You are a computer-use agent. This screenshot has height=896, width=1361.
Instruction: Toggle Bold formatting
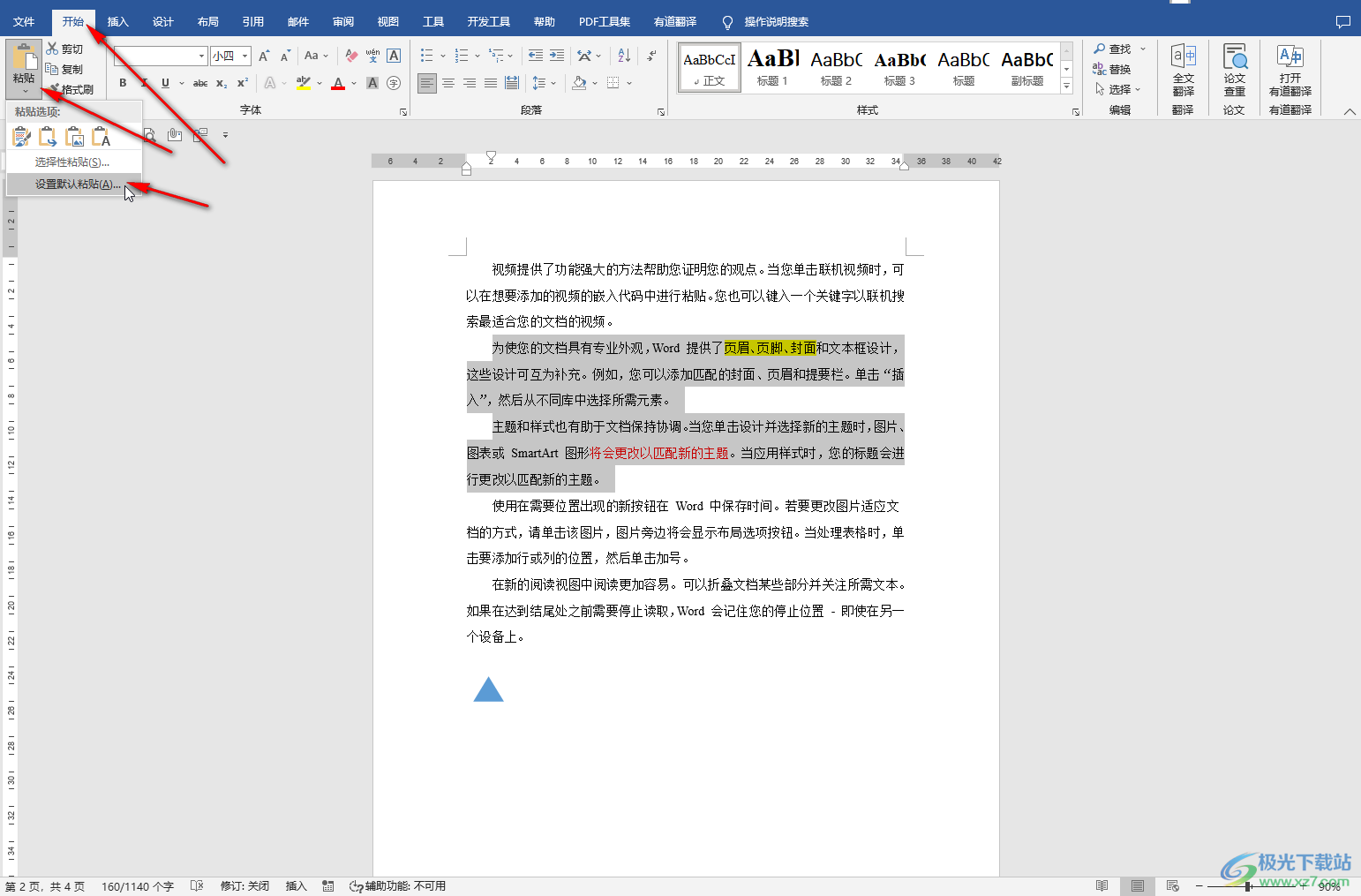click(123, 83)
